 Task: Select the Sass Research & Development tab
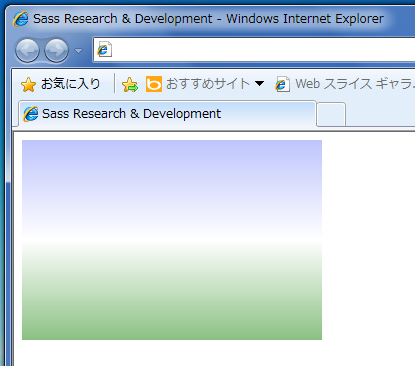click(x=167, y=114)
